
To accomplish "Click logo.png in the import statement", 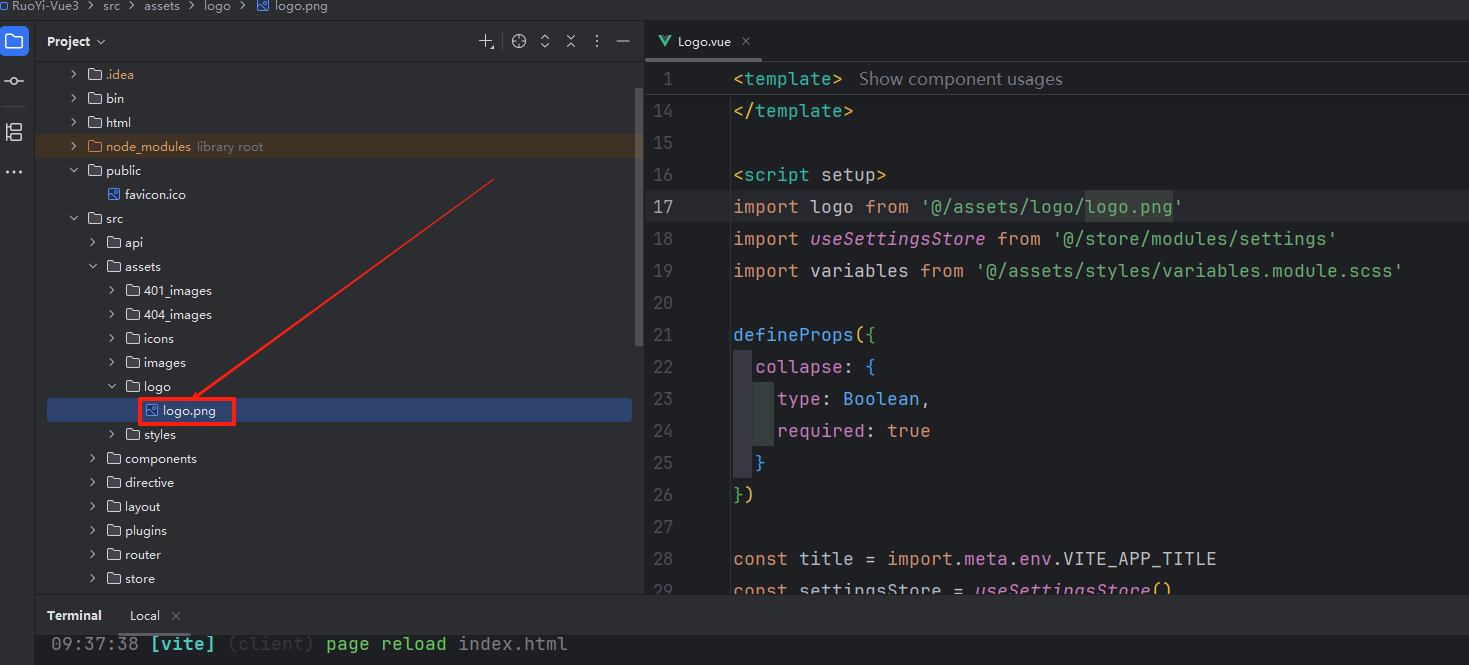I will 1129,207.
